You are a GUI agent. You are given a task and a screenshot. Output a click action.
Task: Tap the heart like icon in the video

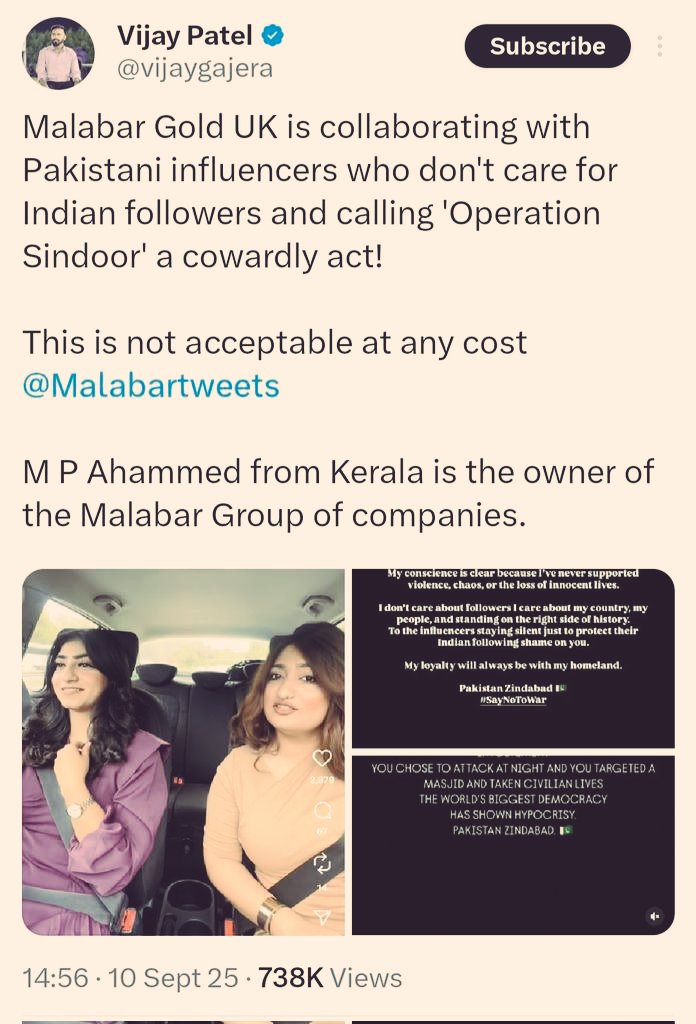pos(323,758)
